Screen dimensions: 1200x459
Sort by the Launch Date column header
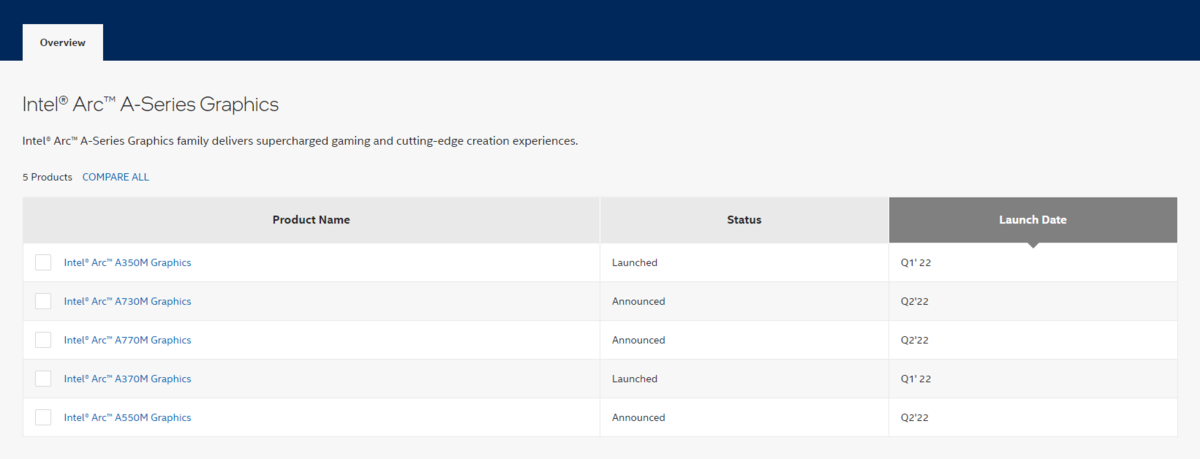pyautogui.click(x=1033, y=220)
